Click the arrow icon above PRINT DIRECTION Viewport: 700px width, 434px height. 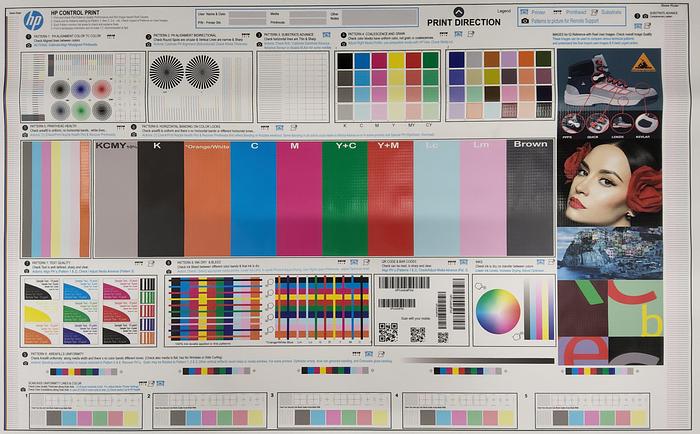(x=458, y=12)
